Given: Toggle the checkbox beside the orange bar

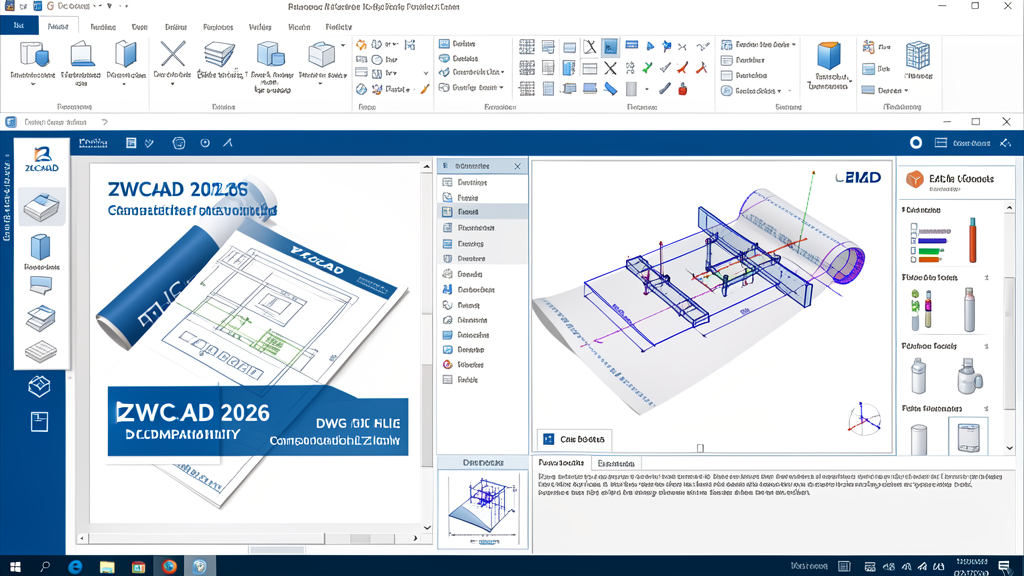Looking at the screenshot, I should point(914,259).
